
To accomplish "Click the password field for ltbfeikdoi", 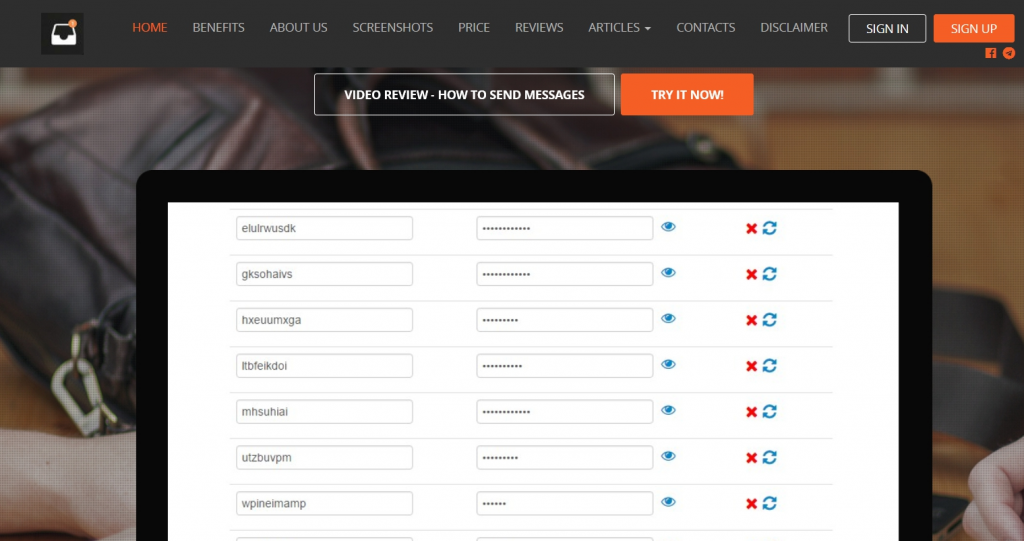I will point(565,365).
